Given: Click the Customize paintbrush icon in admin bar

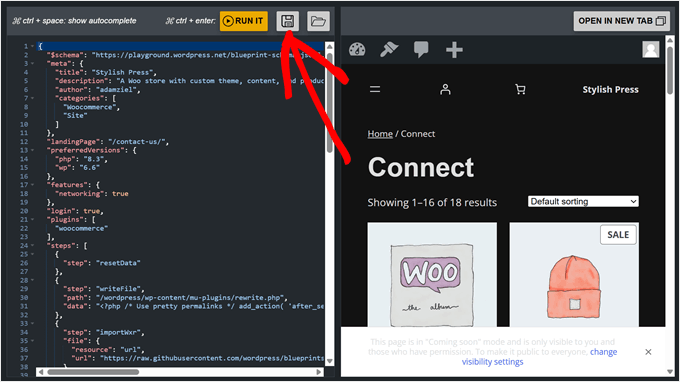Looking at the screenshot, I should coord(389,50).
